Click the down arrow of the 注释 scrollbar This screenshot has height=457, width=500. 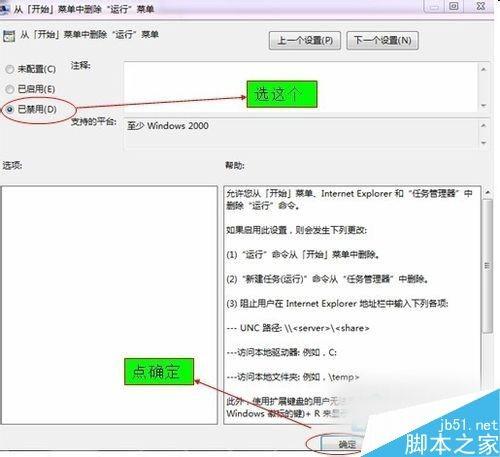tap(484, 106)
